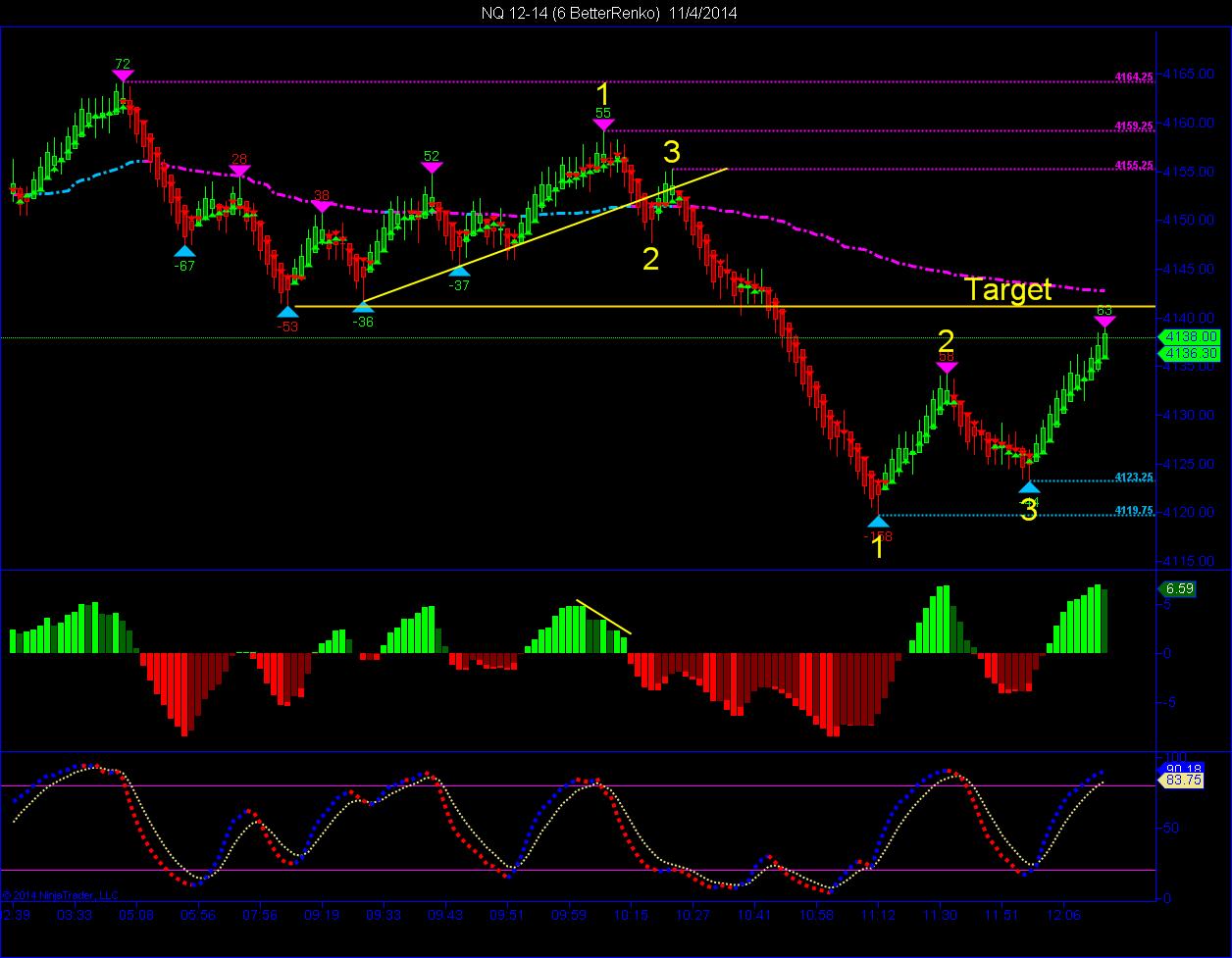Image resolution: width=1232 pixels, height=958 pixels.
Task: Click the cyan swing-low triangle labeled -67
Action: click(183, 252)
